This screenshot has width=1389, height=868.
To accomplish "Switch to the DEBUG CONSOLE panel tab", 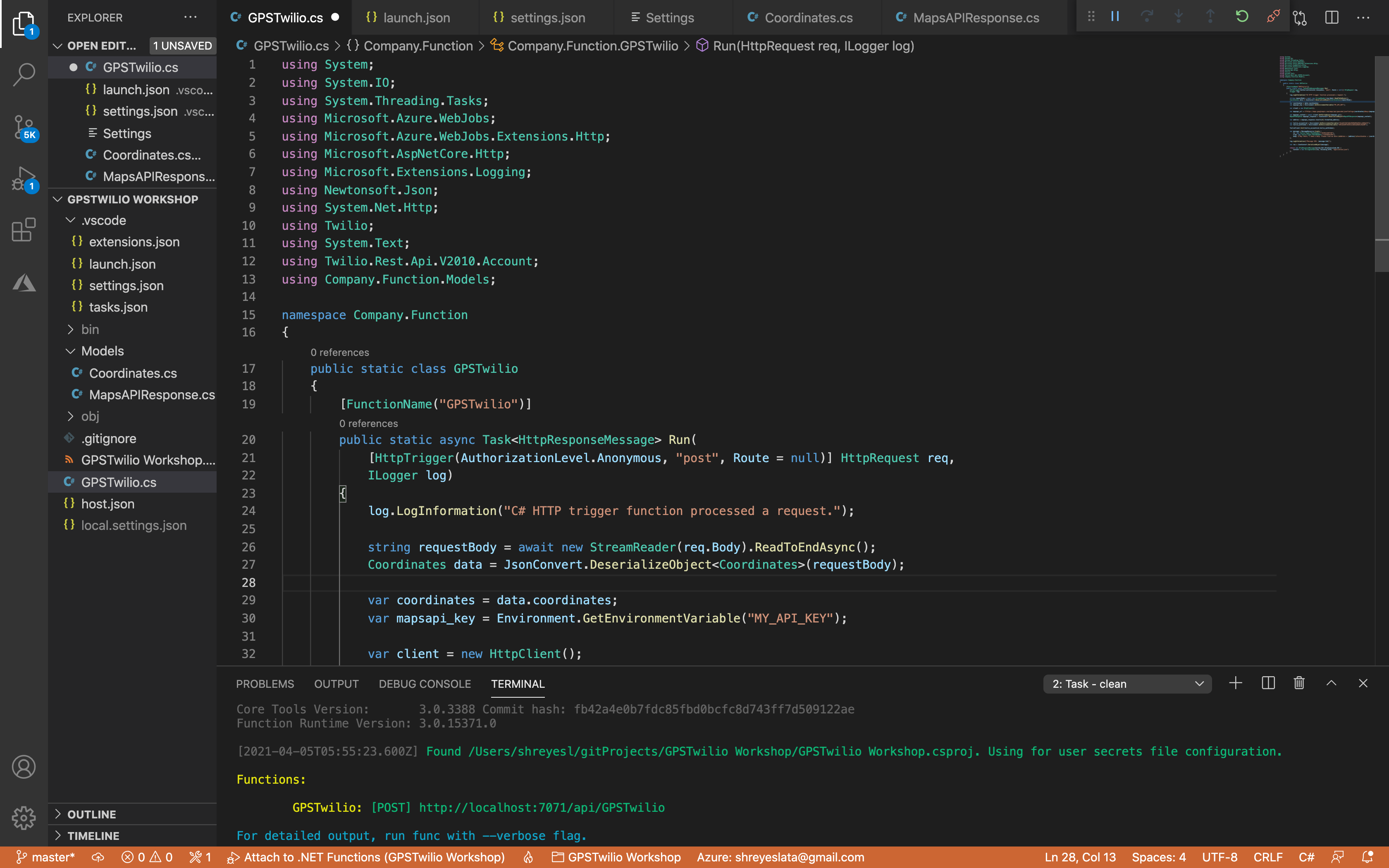I will [x=424, y=684].
